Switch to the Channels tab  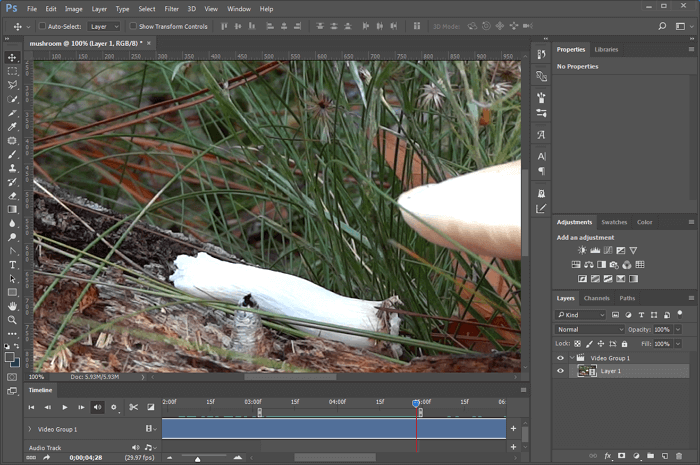(x=597, y=298)
